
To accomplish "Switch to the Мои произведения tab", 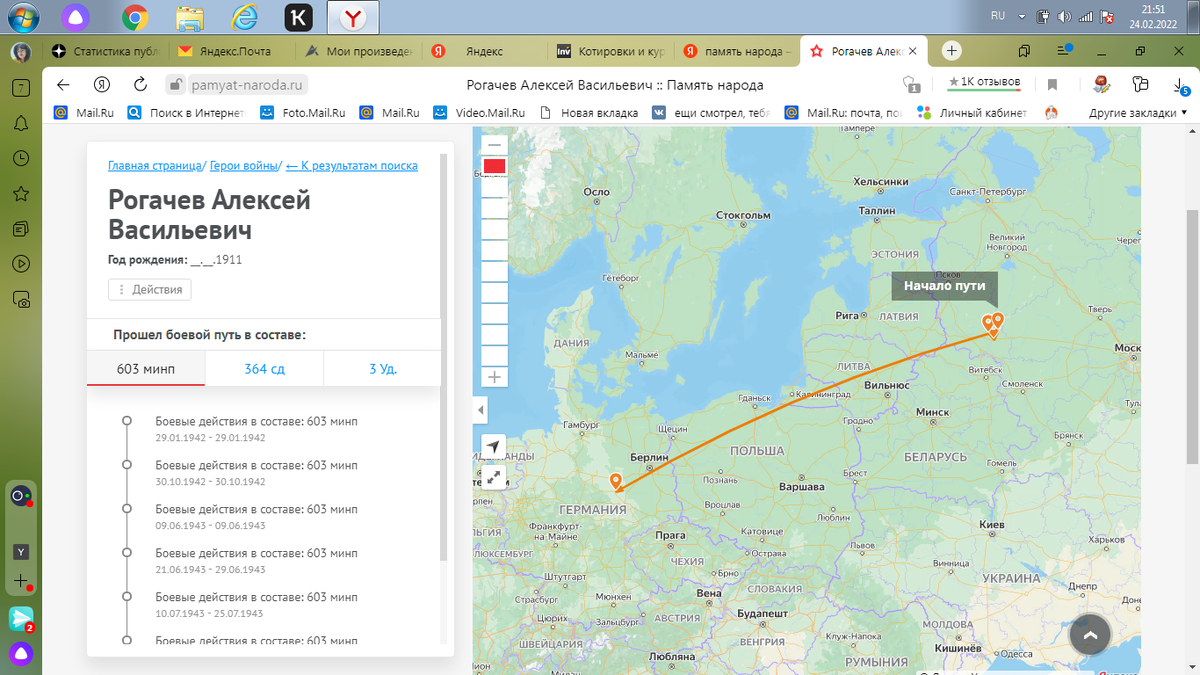I will tap(361, 51).
